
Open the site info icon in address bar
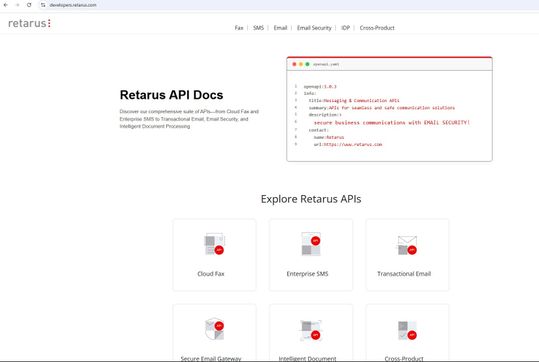click(x=43, y=5)
